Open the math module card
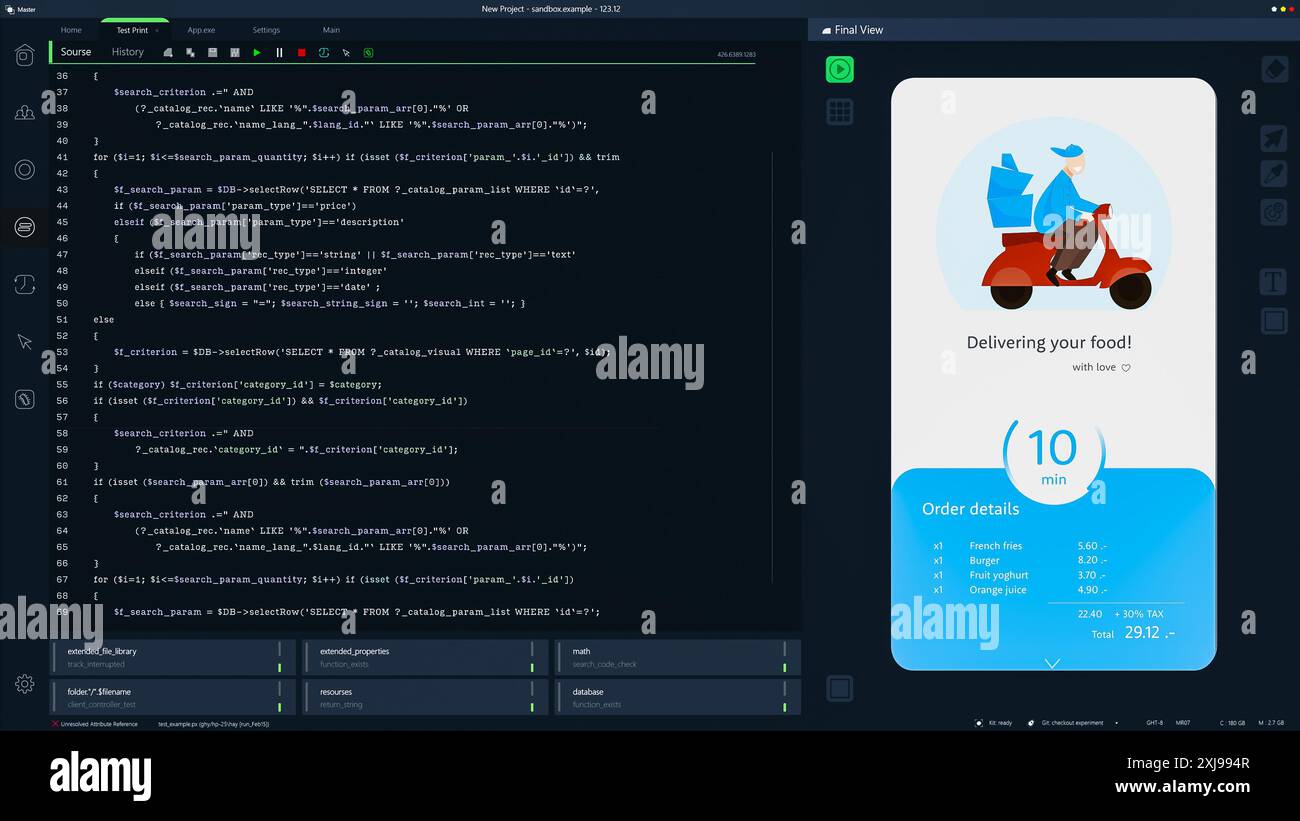Screen dimensions: 1300x821 click(678, 657)
